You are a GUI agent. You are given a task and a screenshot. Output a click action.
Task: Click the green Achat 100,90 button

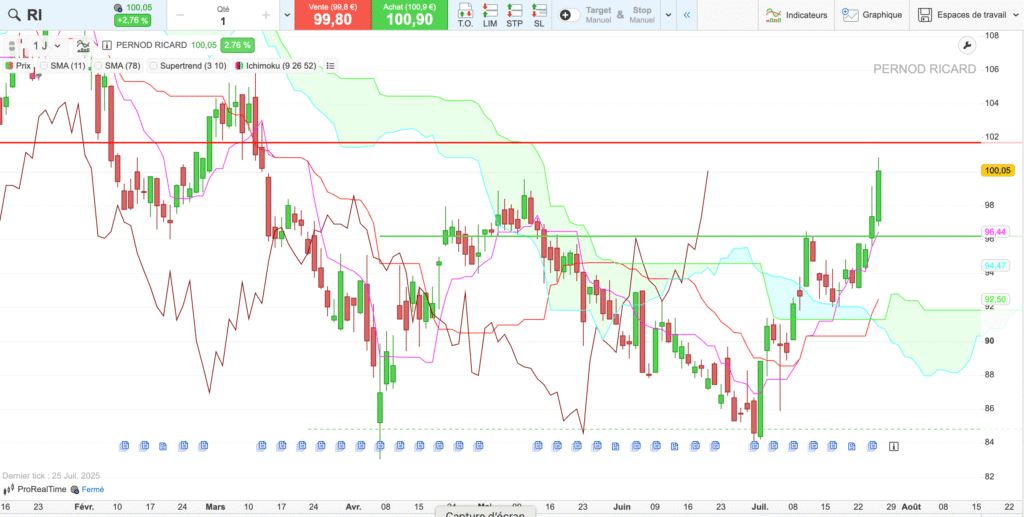point(409,15)
